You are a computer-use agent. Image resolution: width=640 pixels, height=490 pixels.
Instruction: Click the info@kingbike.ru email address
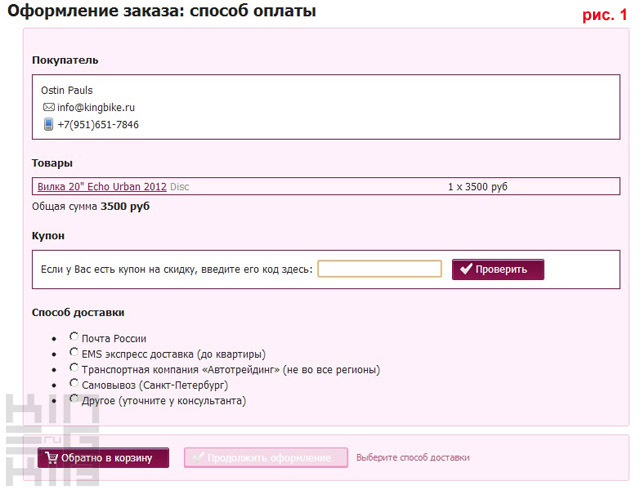(96, 107)
